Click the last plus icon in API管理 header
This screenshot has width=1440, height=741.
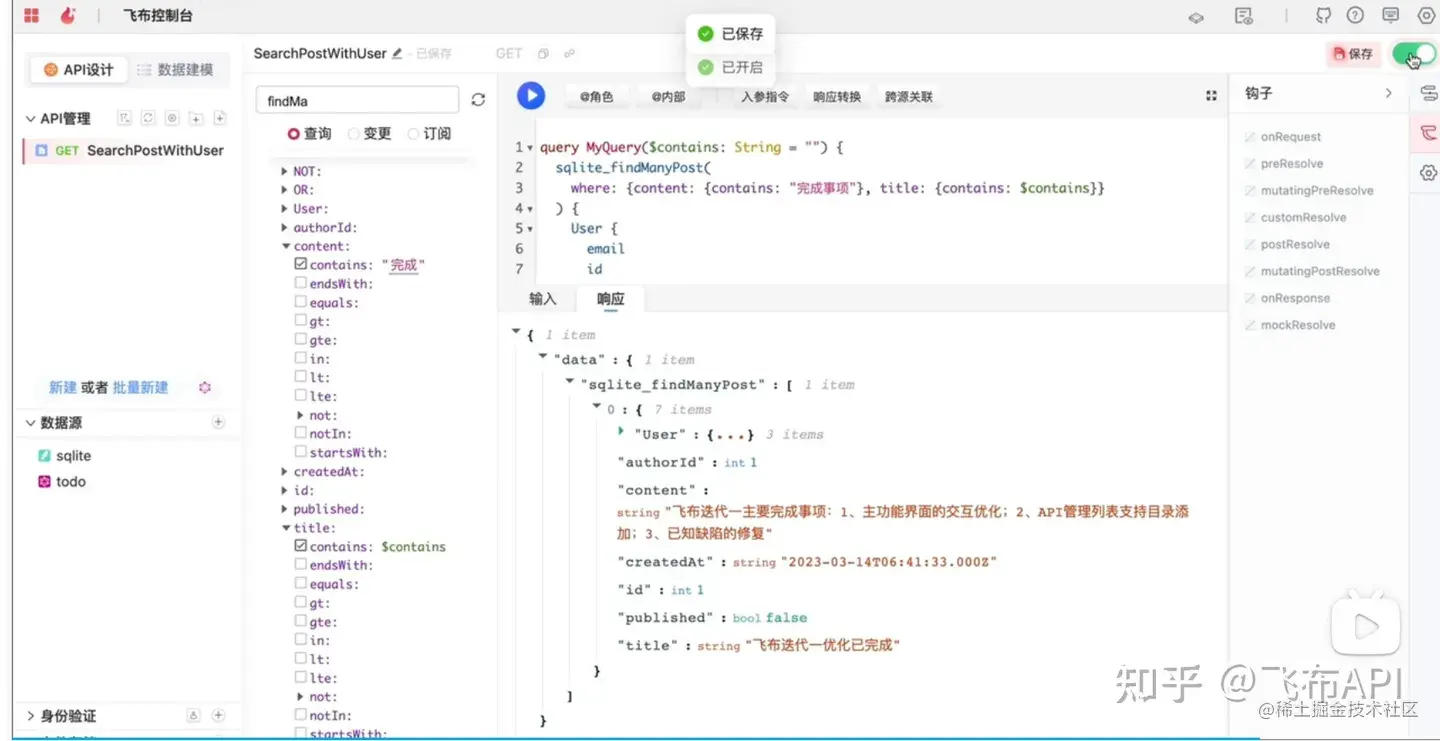[x=220, y=118]
